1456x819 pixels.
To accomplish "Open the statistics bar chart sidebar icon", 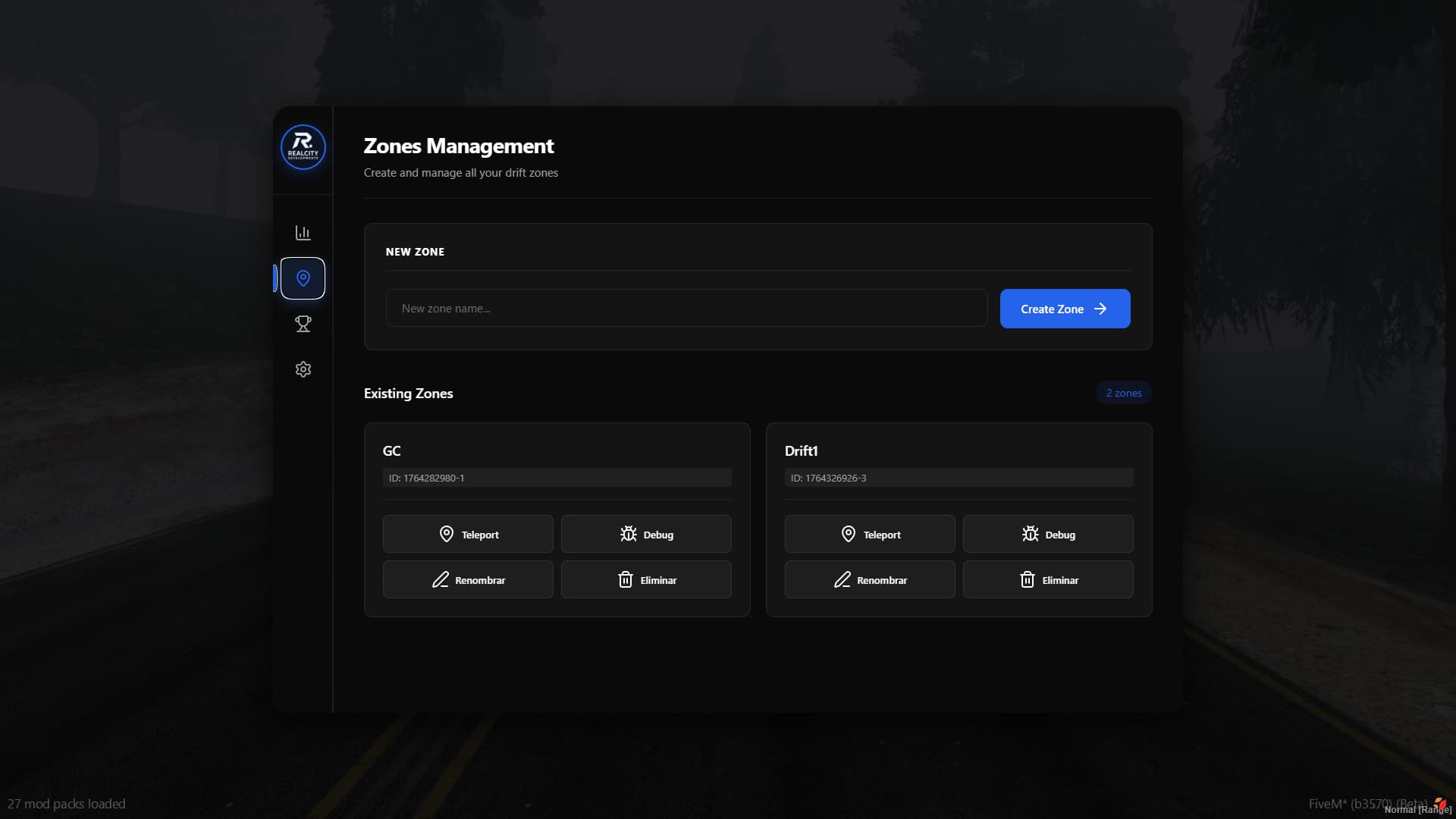I will point(303,233).
